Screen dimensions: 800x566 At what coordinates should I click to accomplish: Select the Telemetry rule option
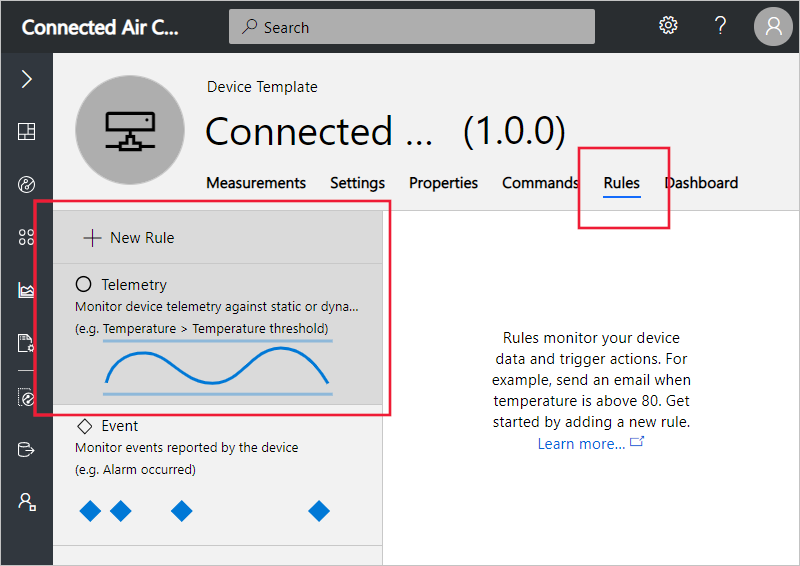coord(218,334)
